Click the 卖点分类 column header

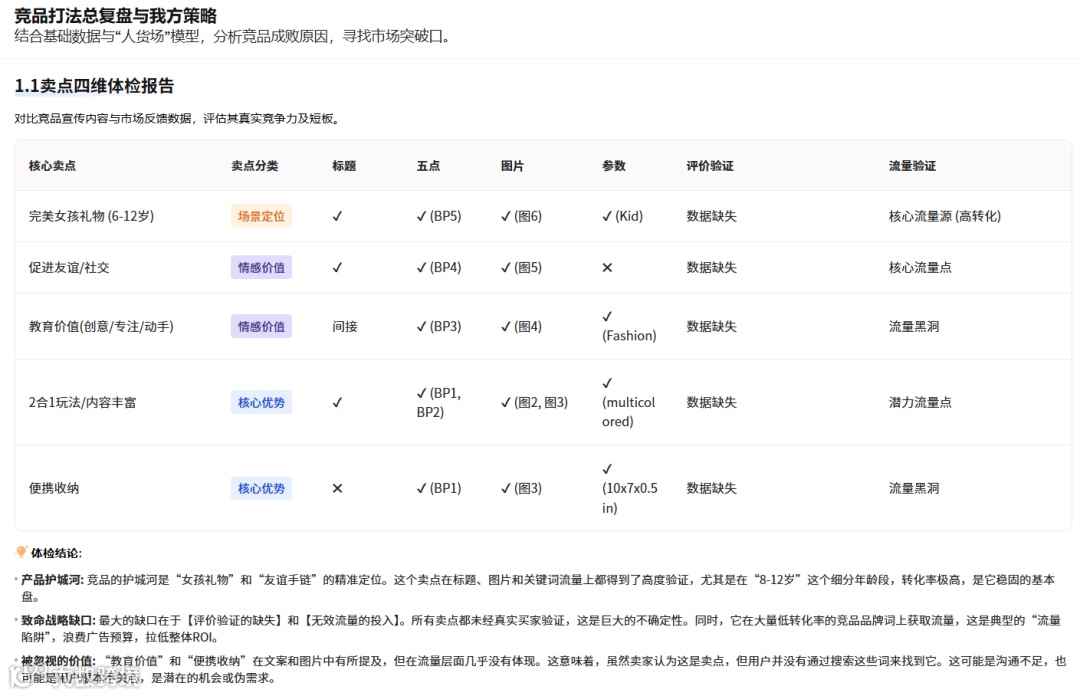pos(255,165)
